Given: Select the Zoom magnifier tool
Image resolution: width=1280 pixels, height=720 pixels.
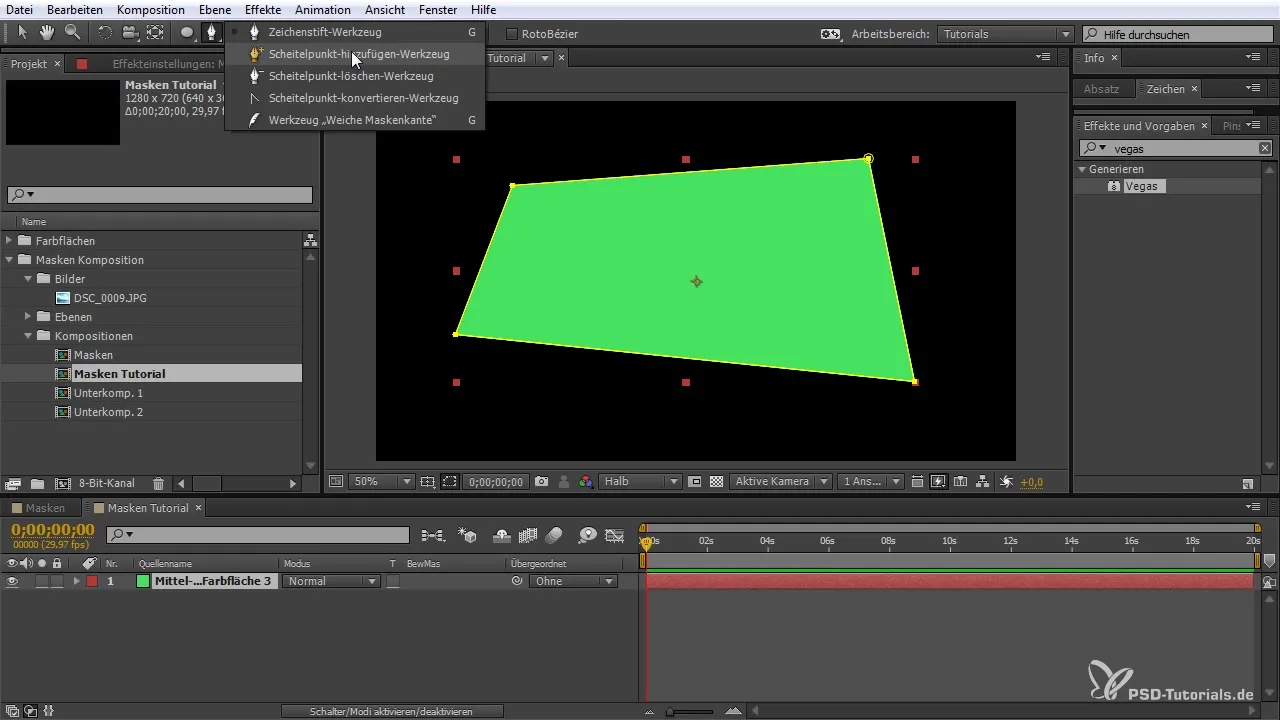Looking at the screenshot, I should tap(72, 32).
